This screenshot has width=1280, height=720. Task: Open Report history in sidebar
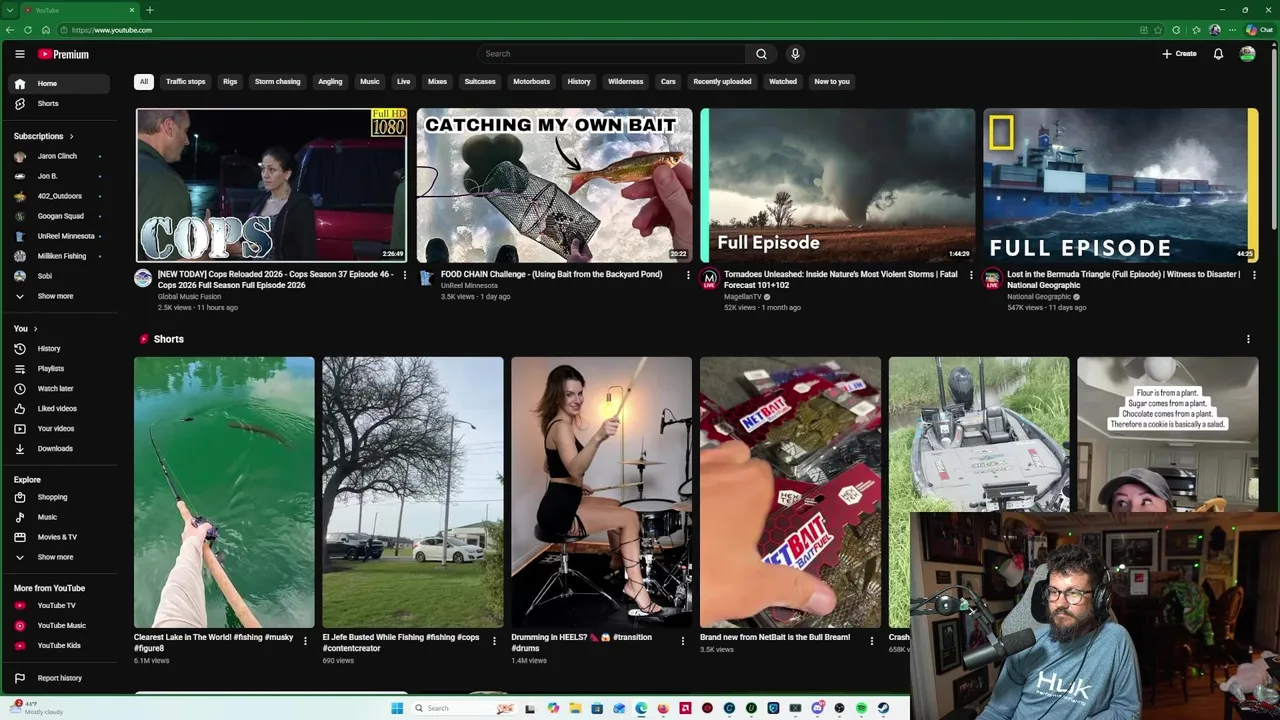(60, 678)
